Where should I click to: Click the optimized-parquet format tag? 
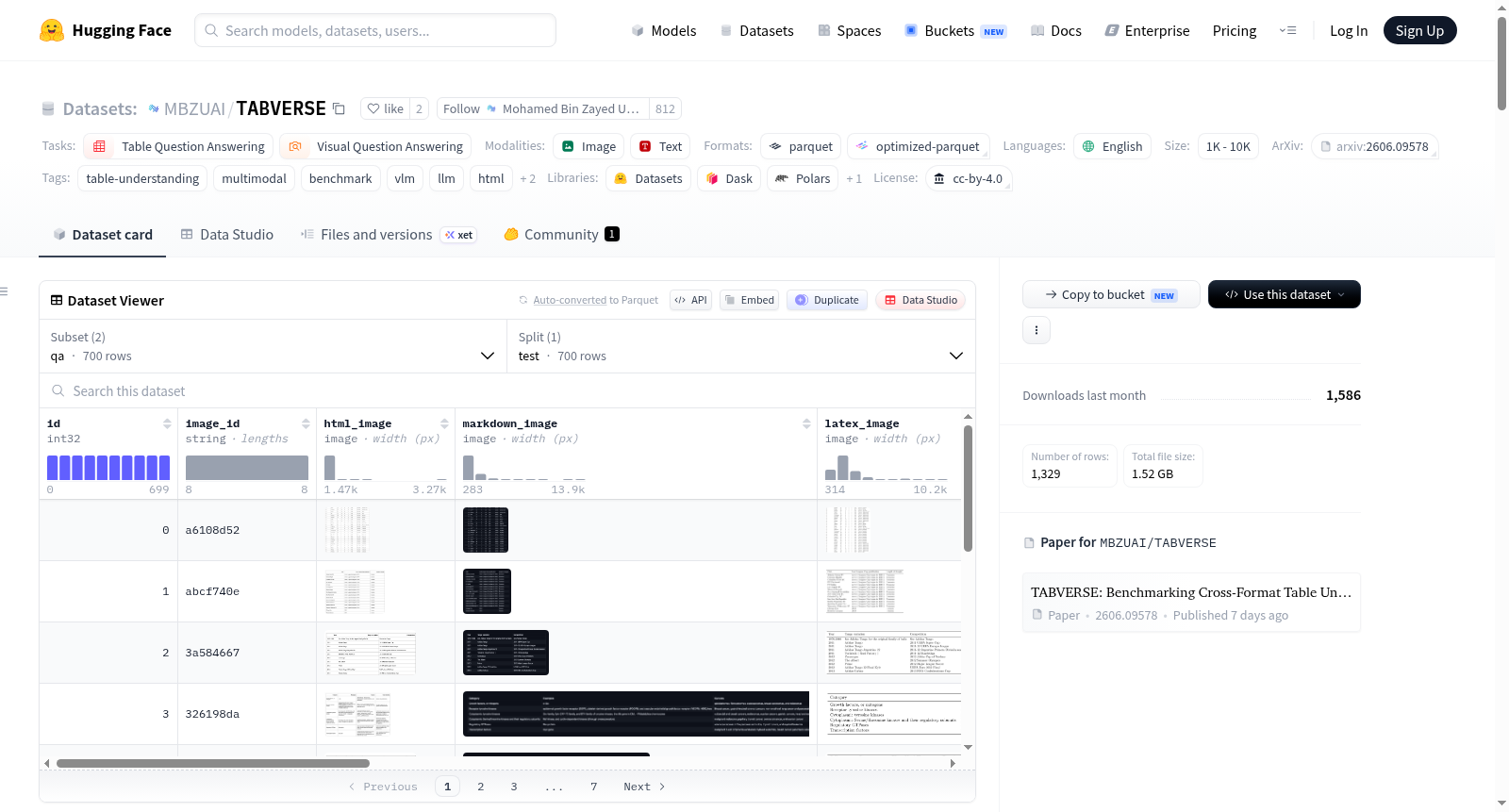[x=919, y=146]
